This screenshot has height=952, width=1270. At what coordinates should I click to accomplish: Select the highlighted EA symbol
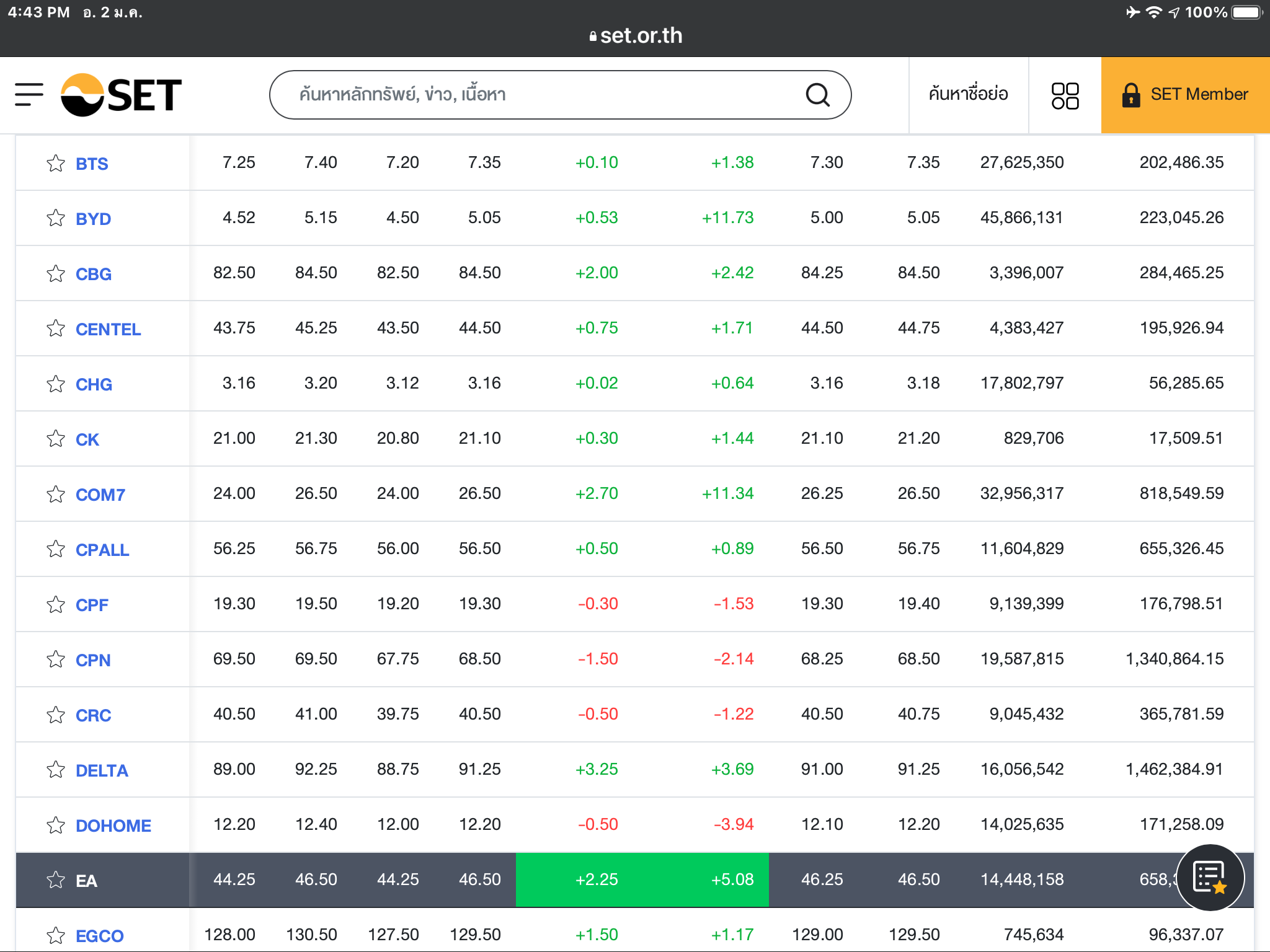pyautogui.click(x=86, y=881)
